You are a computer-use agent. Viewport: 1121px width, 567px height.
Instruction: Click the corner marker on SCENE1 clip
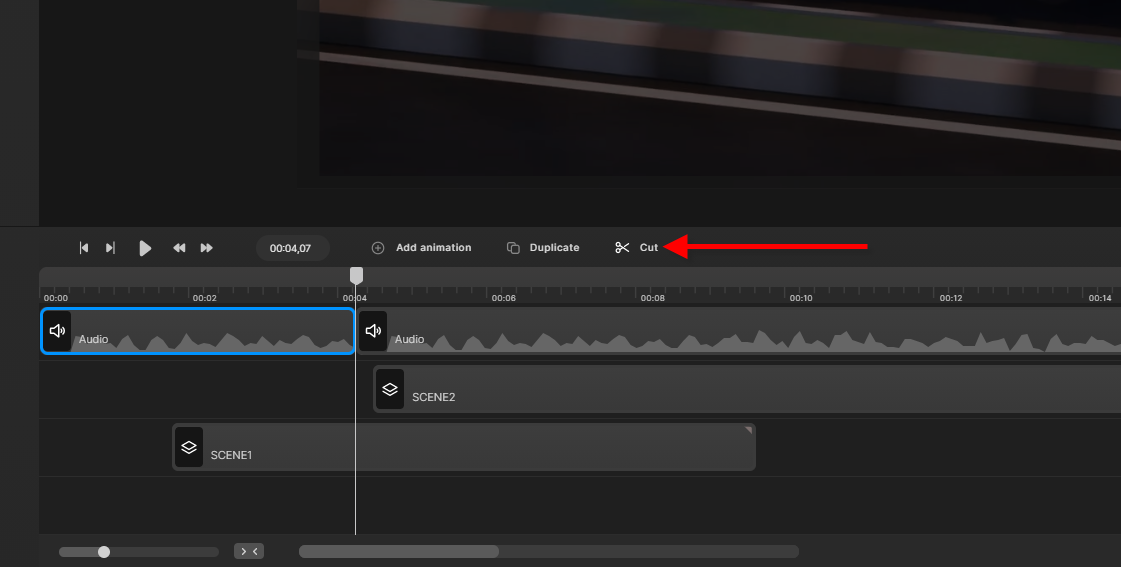(x=749, y=430)
